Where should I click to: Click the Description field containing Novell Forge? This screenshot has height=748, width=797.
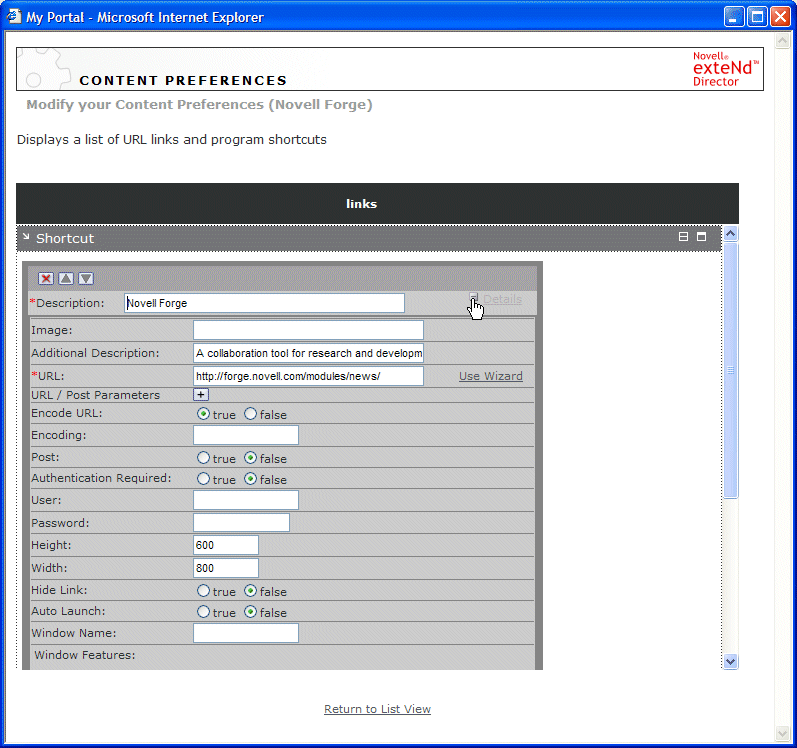click(x=264, y=303)
